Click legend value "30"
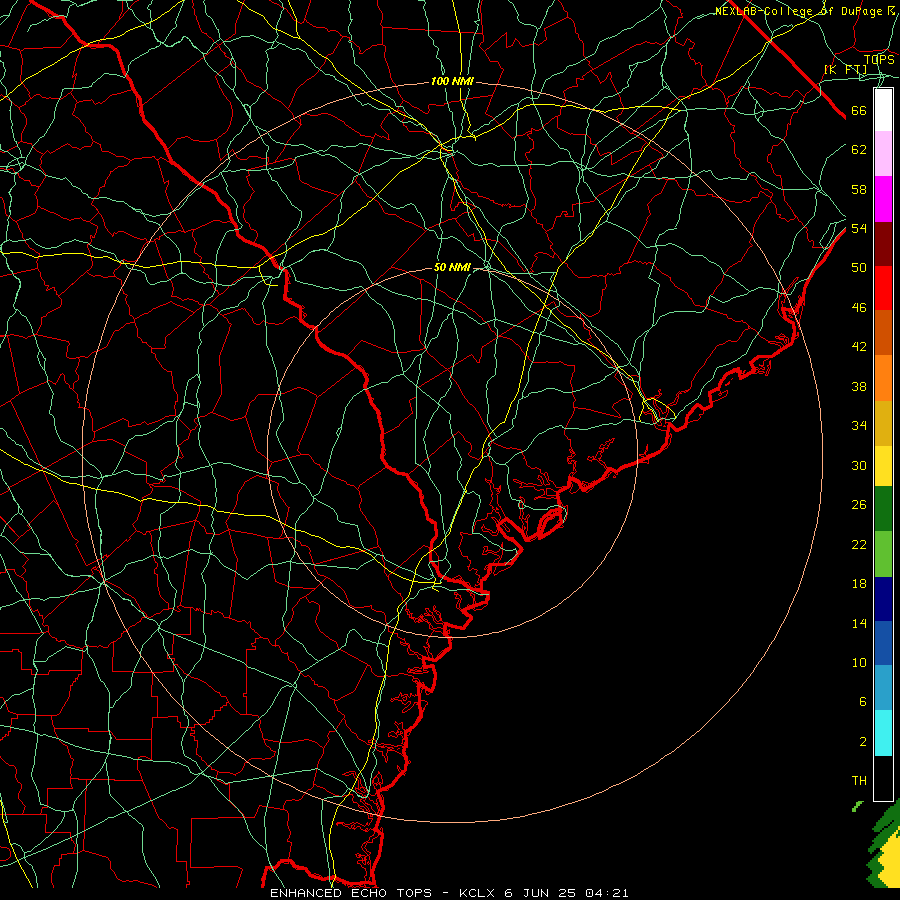Viewport: 900px width, 900px height. (x=859, y=465)
